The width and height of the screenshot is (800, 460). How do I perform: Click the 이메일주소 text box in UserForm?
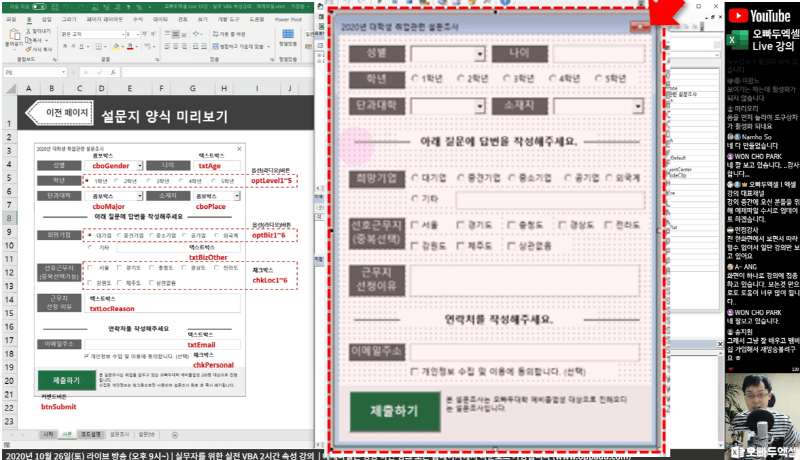pos(524,352)
